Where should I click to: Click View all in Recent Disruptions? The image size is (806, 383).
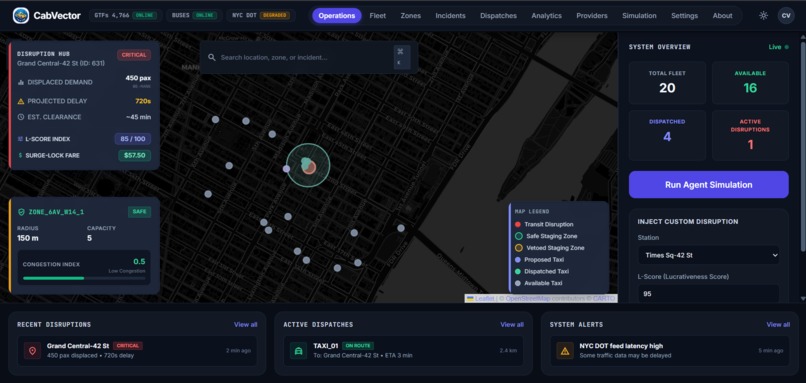[246, 324]
